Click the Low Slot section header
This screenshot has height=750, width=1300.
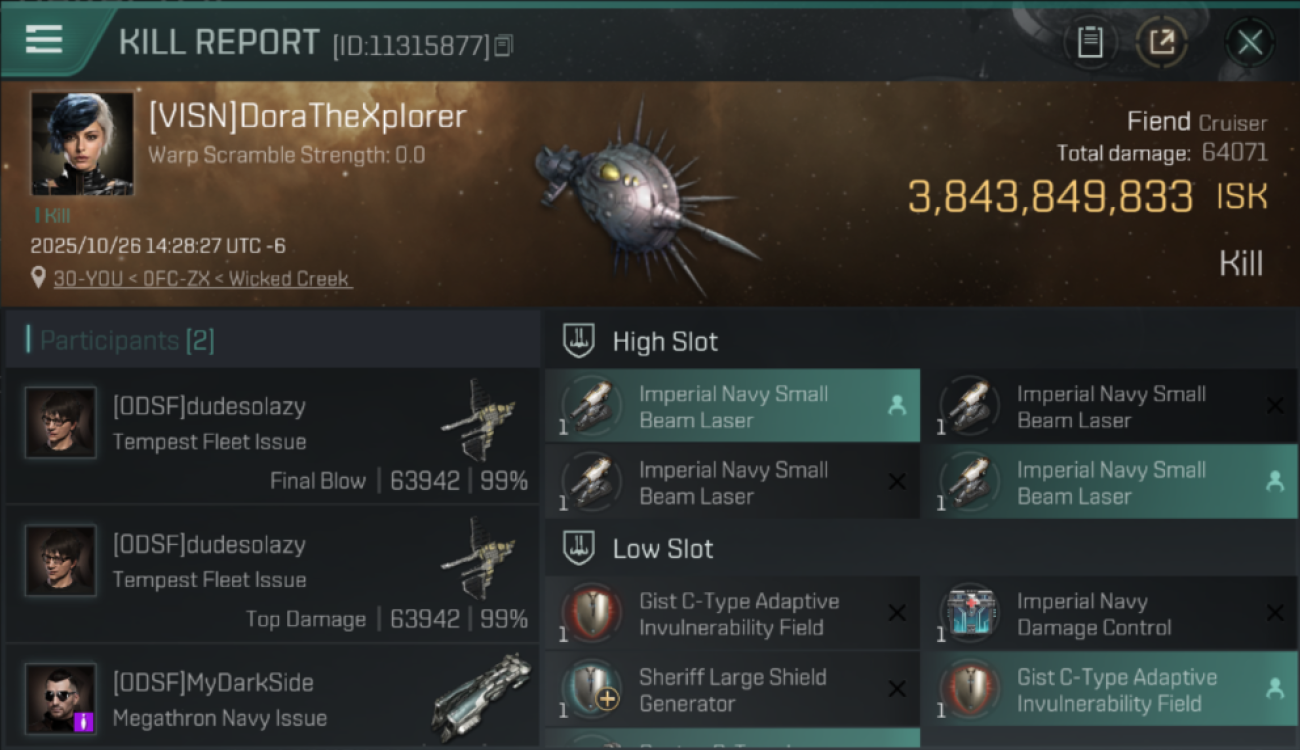coord(663,549)
